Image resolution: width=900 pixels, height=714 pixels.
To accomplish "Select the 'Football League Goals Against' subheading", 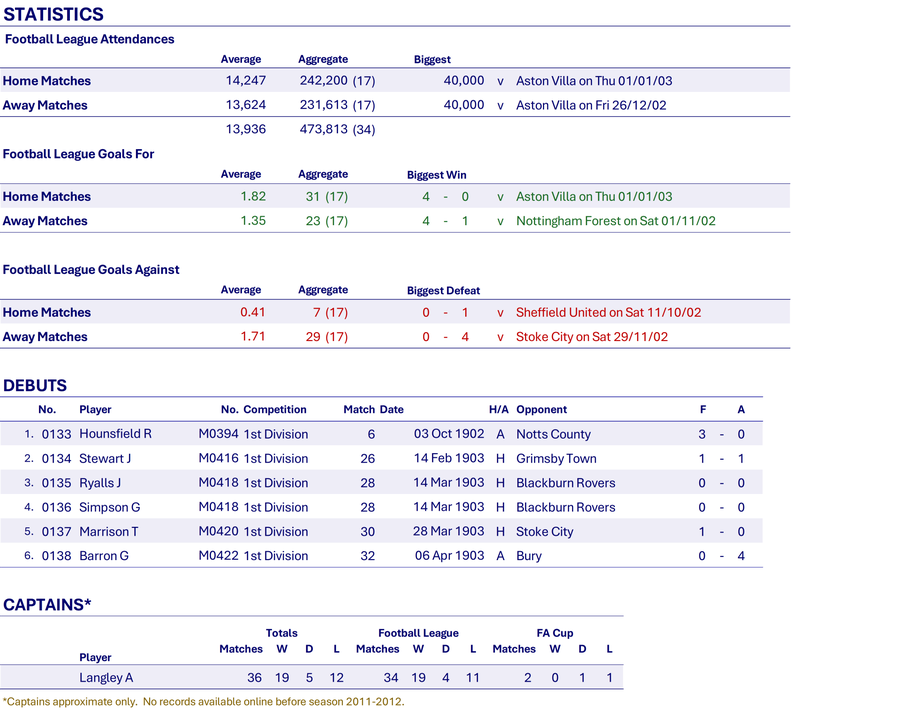I will (x=91, y=270).
